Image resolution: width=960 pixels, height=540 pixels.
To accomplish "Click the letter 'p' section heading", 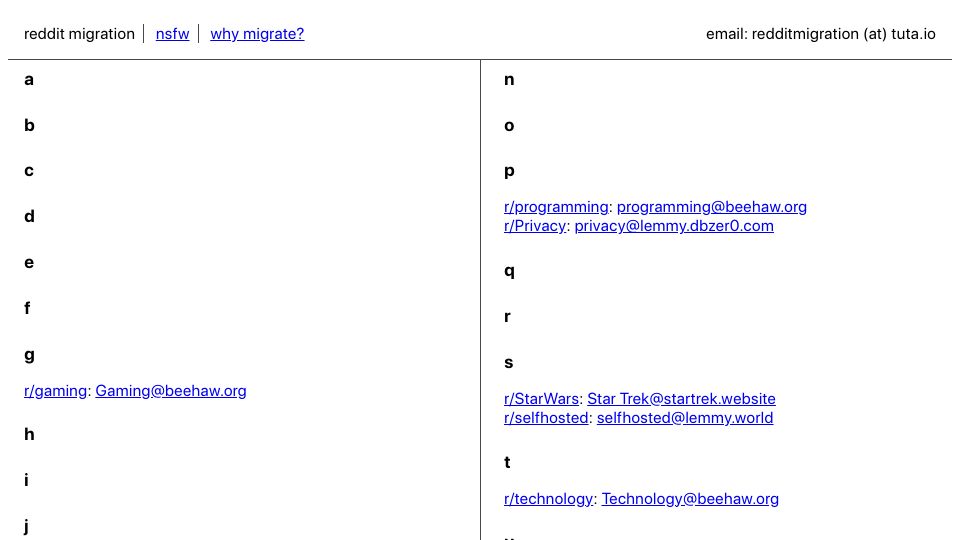I will click(x=509, y=171).
